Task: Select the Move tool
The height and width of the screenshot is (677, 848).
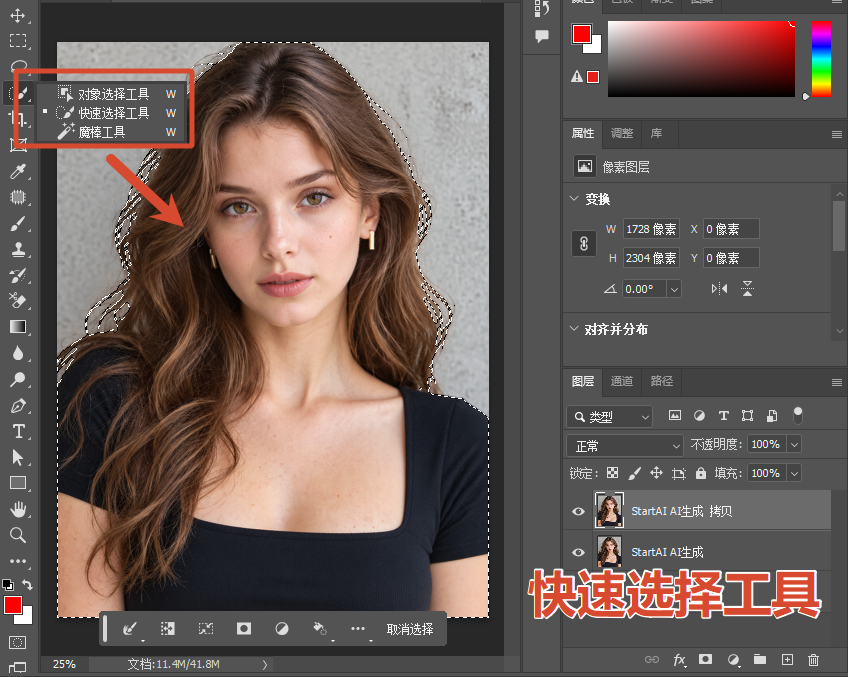Action: click(x=17, y=15)
